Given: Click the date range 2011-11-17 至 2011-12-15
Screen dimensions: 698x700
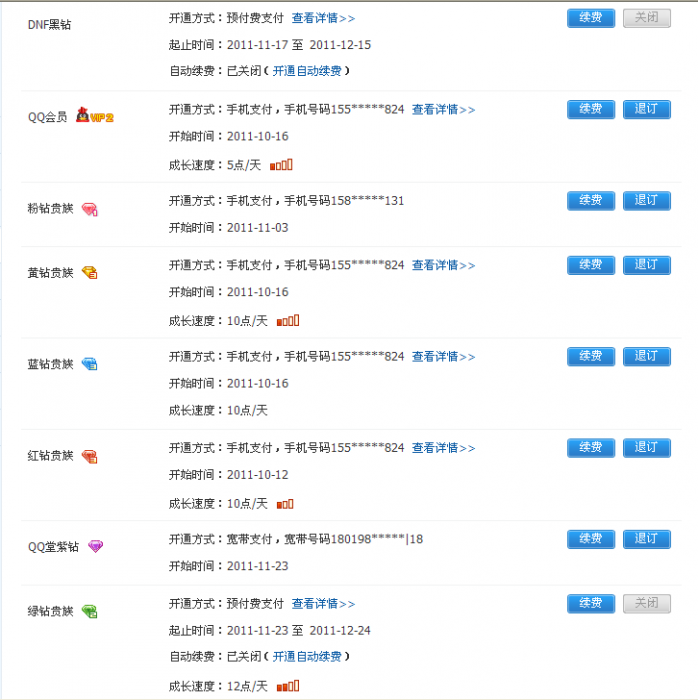Looking at the screenshot, I should (x=299, y=45).
